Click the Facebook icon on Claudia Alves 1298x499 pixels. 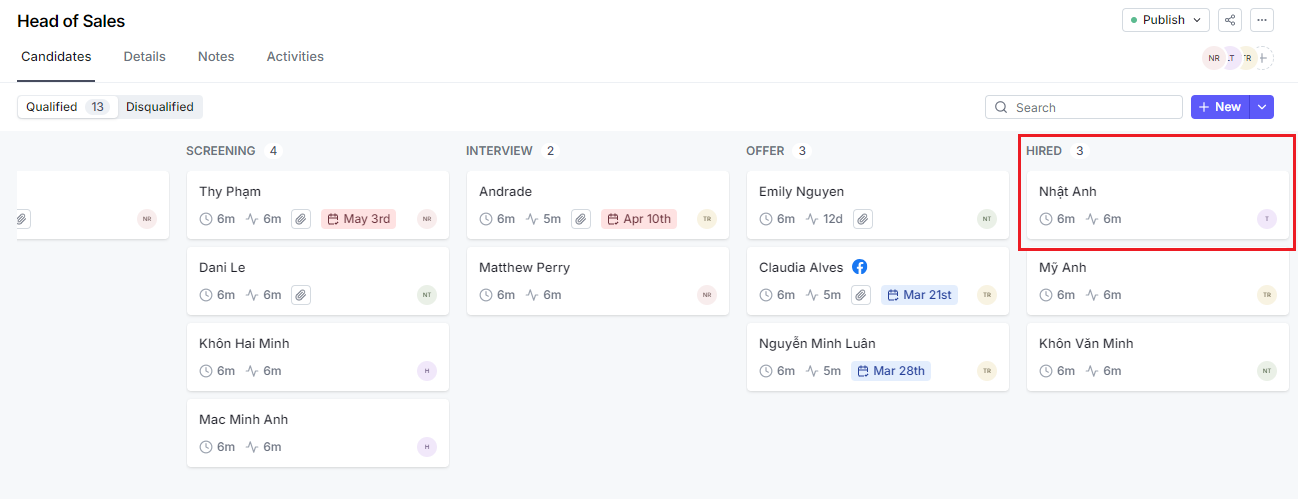859,267
